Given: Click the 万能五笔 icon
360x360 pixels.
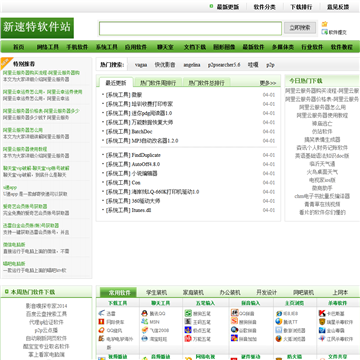Looking at the screenshot, I should click(188, 339).
